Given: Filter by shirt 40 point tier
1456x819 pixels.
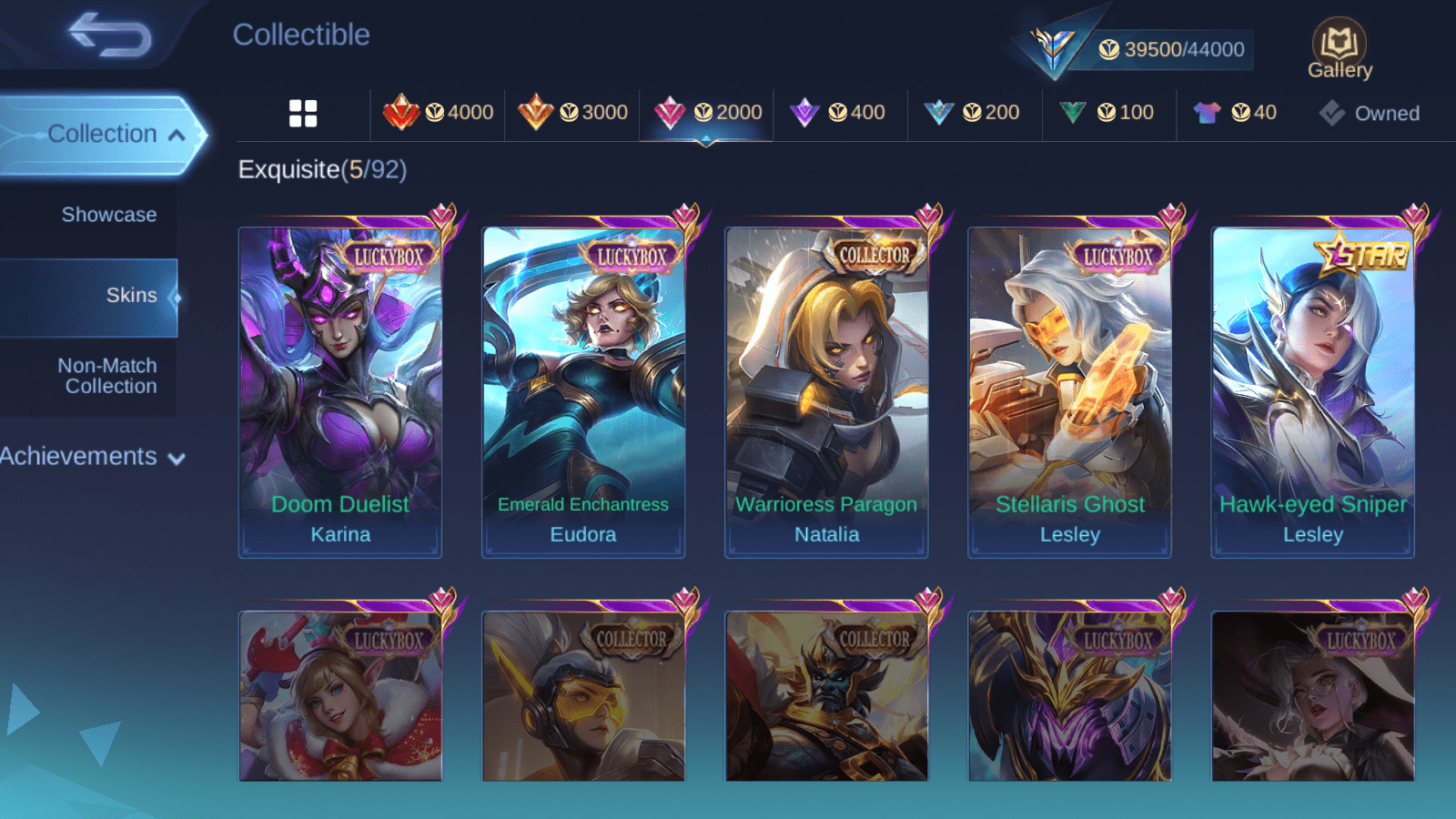Looking at the screenshot, I should (x=1235, y=113).
